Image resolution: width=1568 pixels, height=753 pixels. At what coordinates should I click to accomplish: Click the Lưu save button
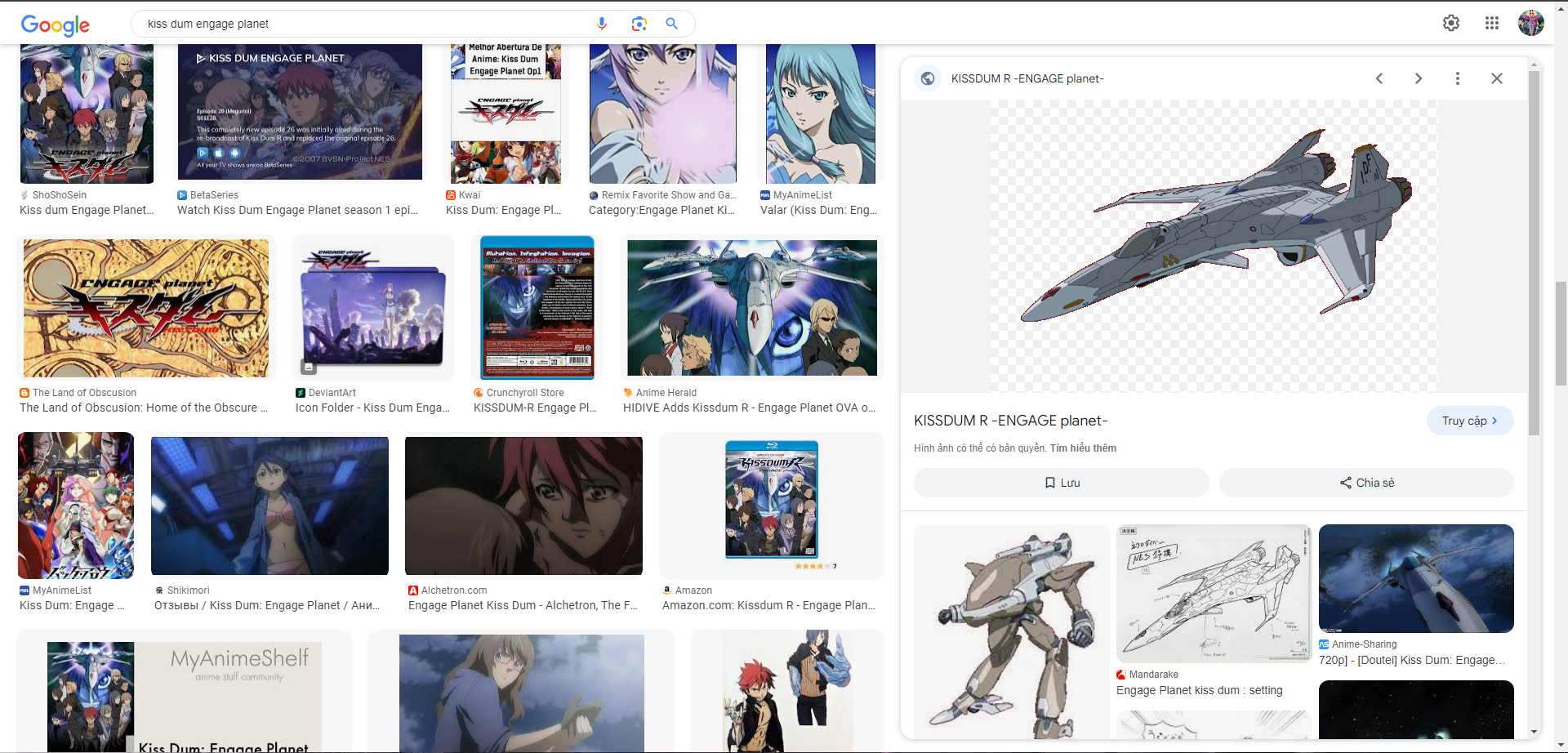pyautogui.click(x=1061, y=483)
